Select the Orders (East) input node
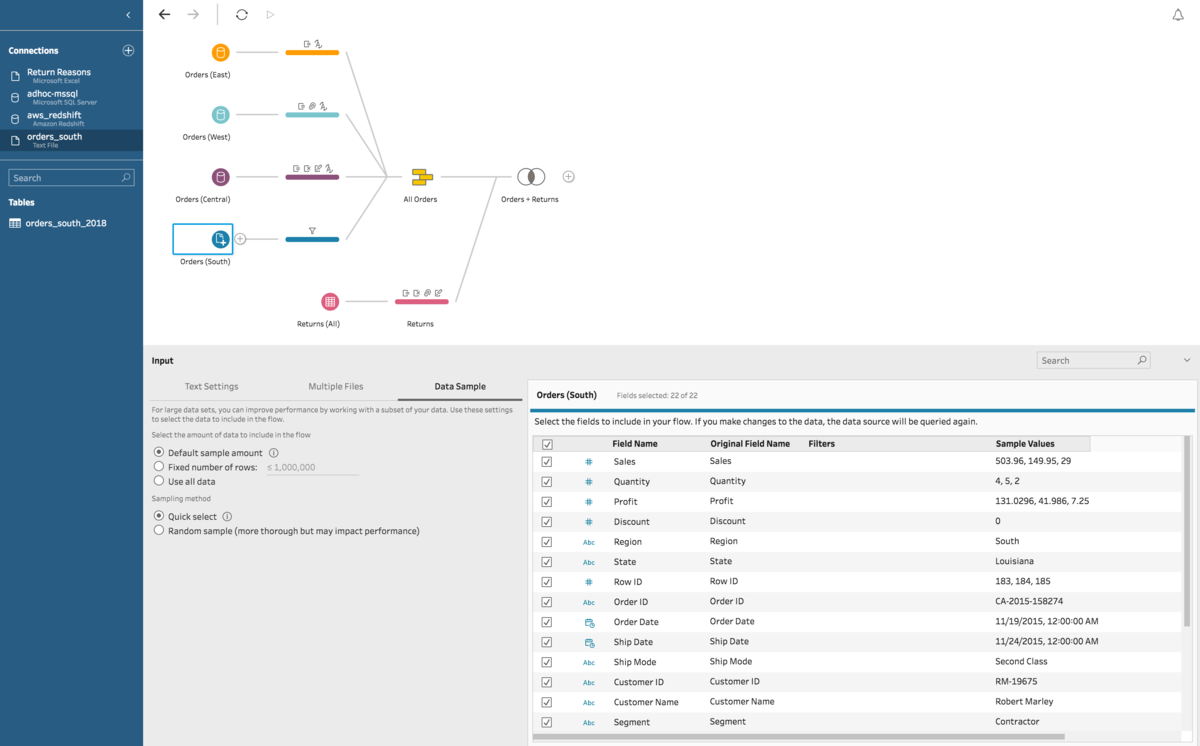Image resolution: width=1200 pixels, height=746 pixels. [x=221, y=53]
